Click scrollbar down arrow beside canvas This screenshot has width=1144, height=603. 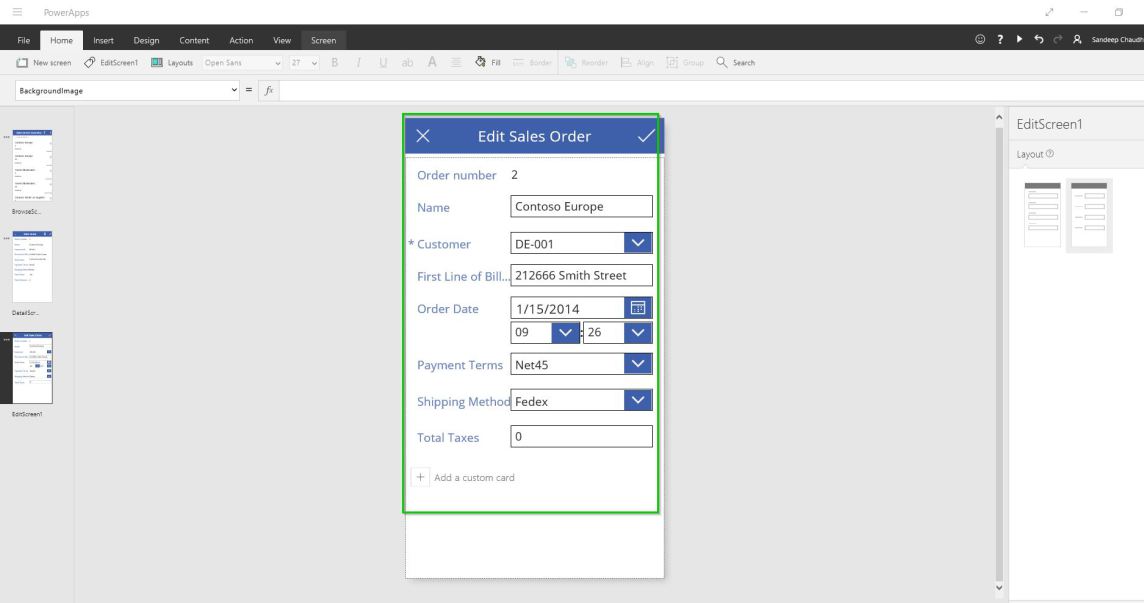pos(999,588)
